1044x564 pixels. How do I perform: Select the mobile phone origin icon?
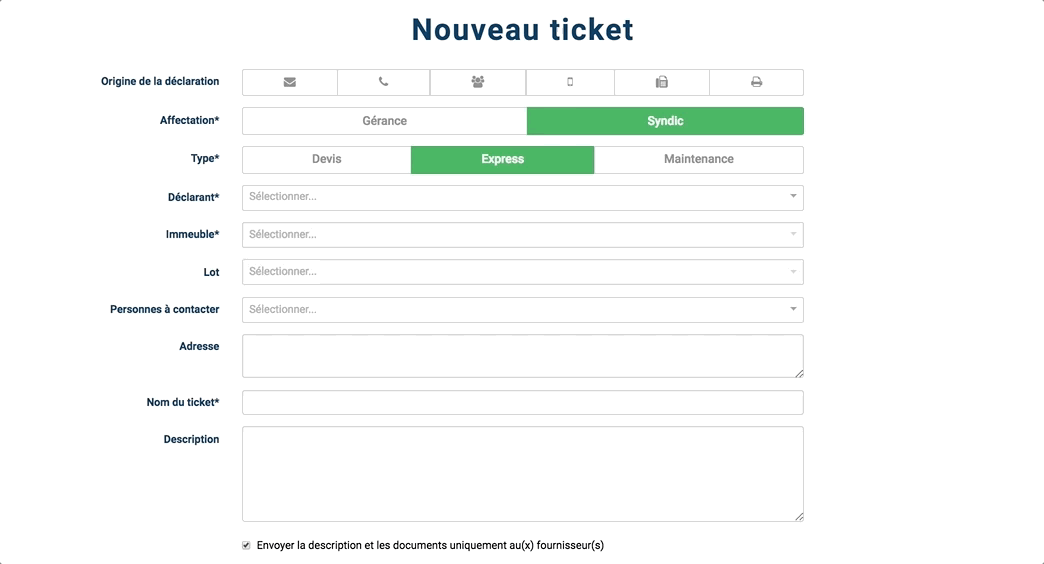pyautogui.click(x=570, y=82)
